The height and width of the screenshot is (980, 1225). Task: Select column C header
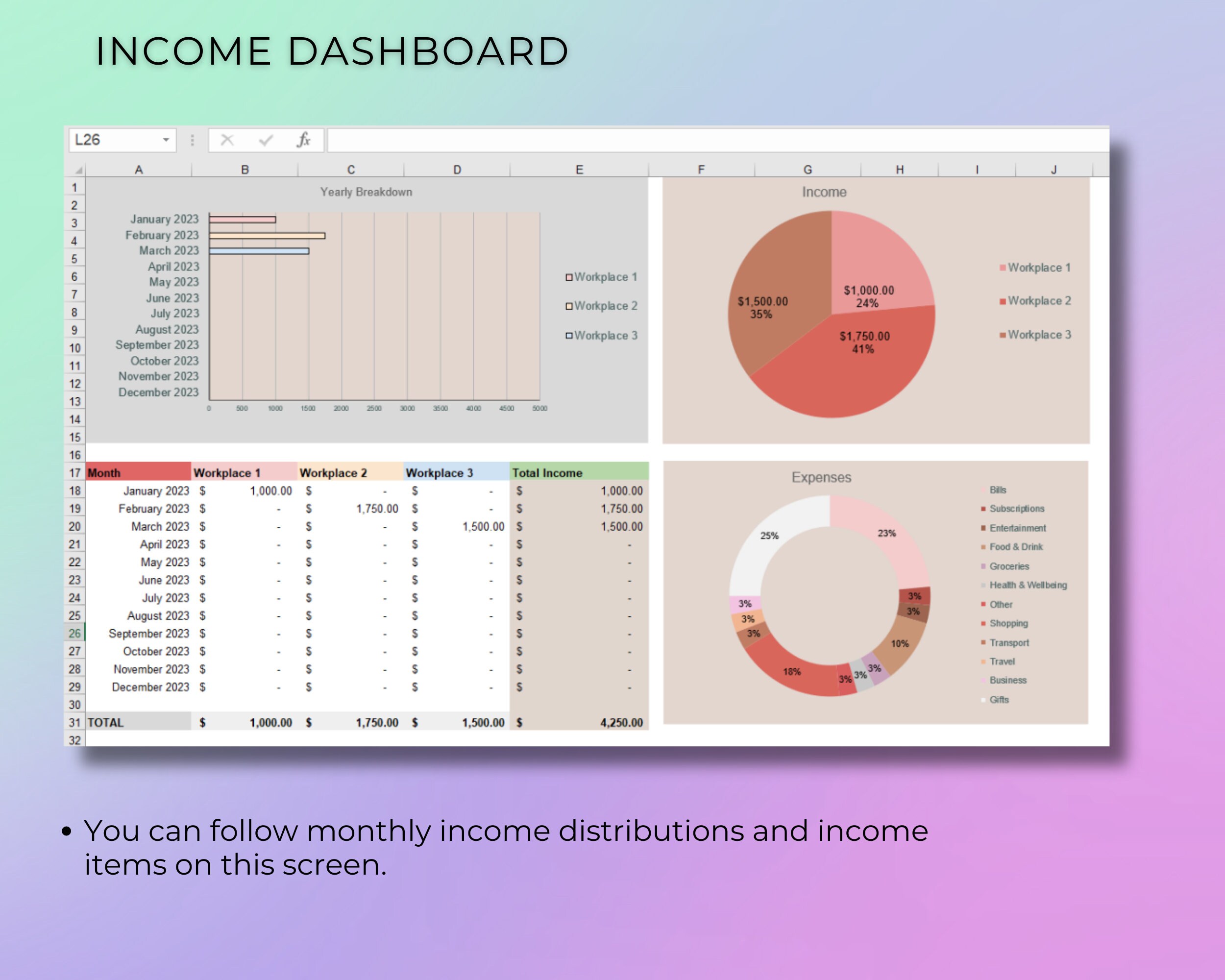[351, 170]
